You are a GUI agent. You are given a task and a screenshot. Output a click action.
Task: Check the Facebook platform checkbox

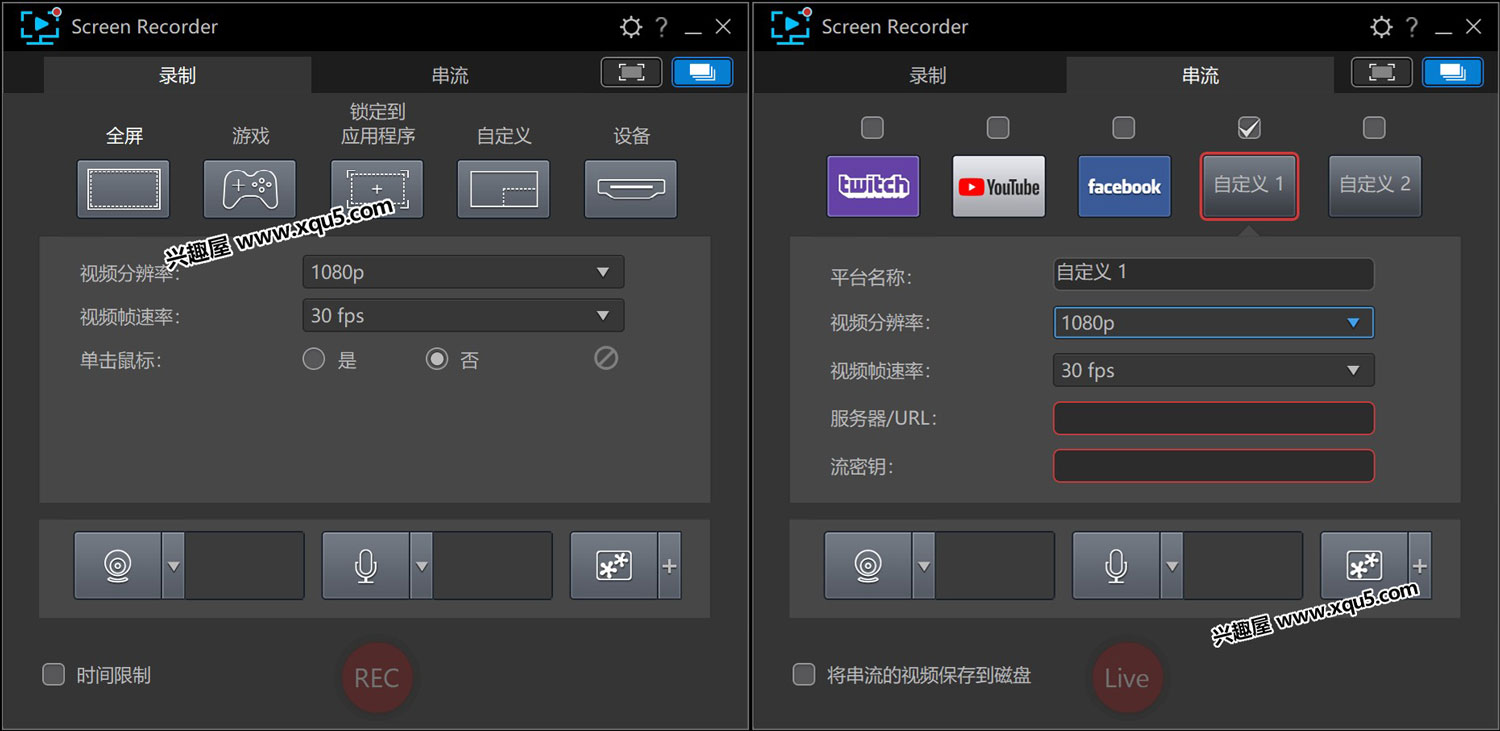pos(1124,127)
